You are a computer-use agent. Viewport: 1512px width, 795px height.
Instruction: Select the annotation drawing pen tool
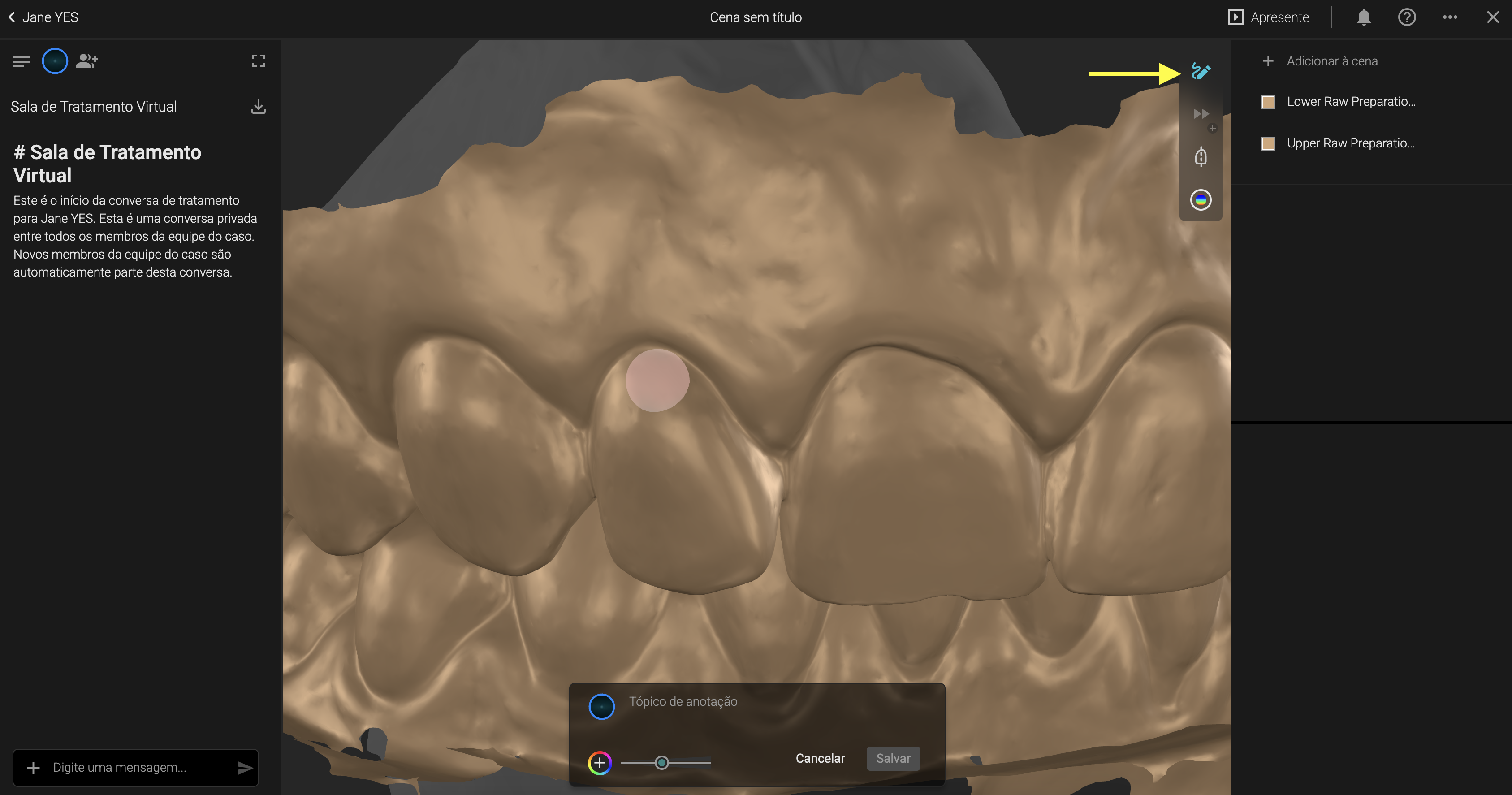click(1201, 72)
